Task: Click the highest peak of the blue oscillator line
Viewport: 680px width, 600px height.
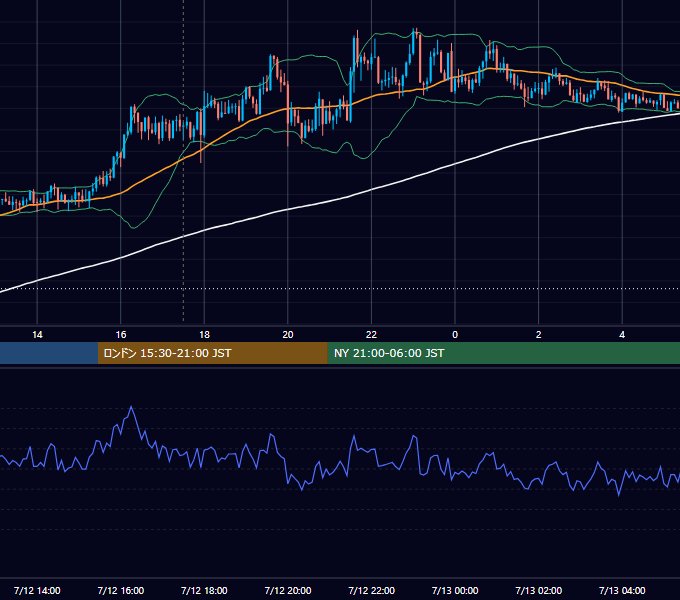Action: (131, 407)
